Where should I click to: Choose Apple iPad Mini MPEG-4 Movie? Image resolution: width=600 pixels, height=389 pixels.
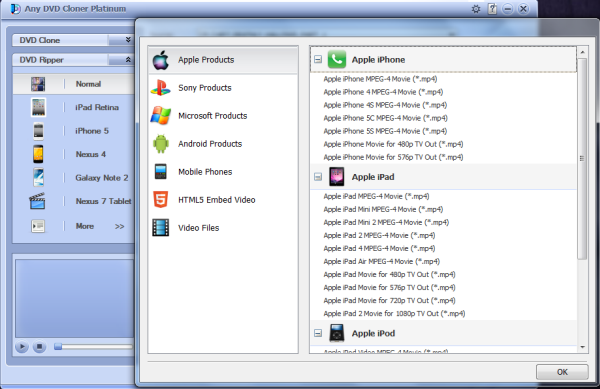(383, 209)
